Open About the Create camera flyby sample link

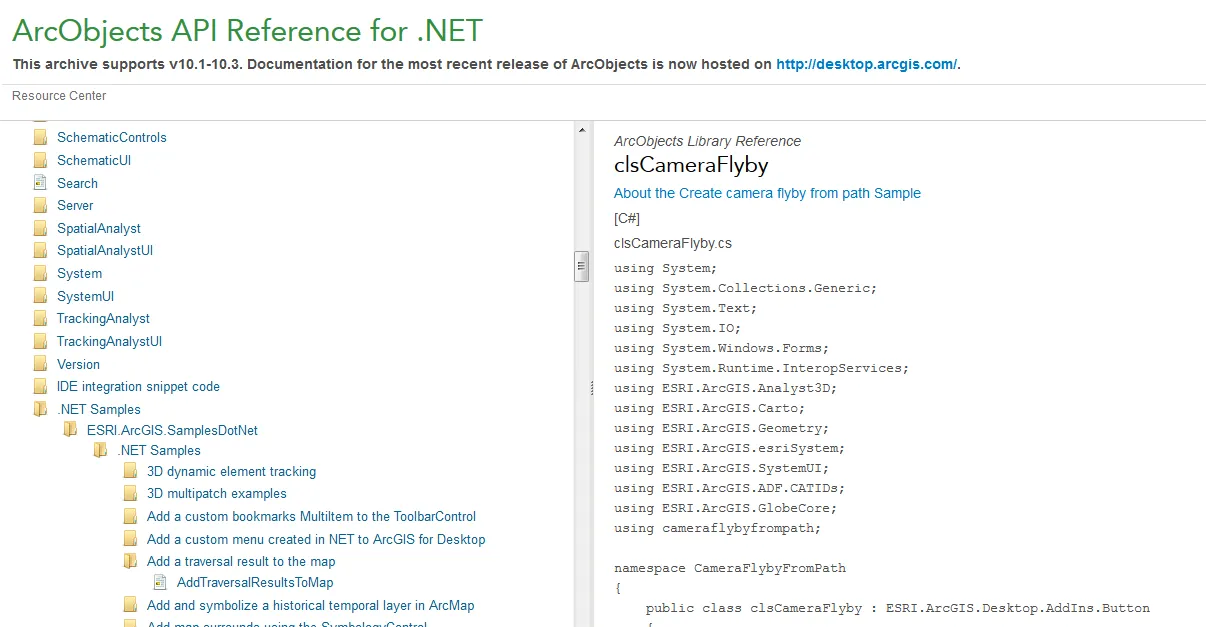click(767, 193)
